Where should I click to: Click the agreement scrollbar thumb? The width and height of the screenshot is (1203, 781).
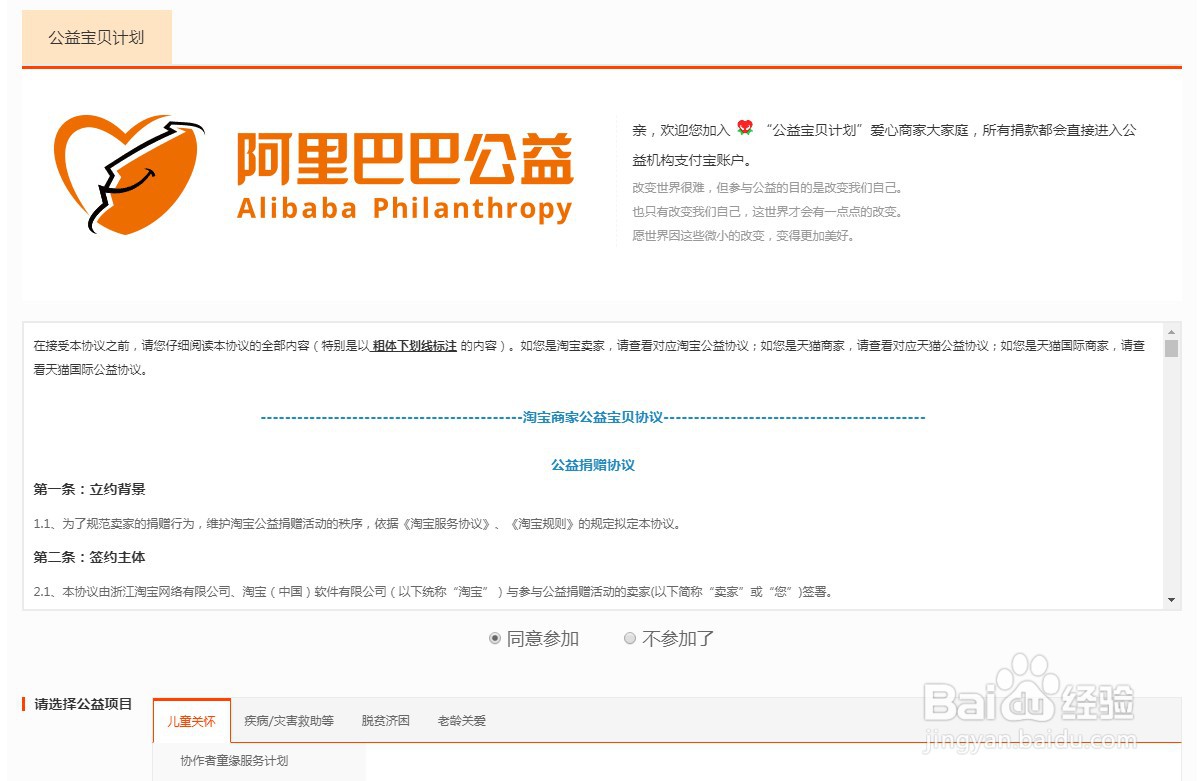1172,348
